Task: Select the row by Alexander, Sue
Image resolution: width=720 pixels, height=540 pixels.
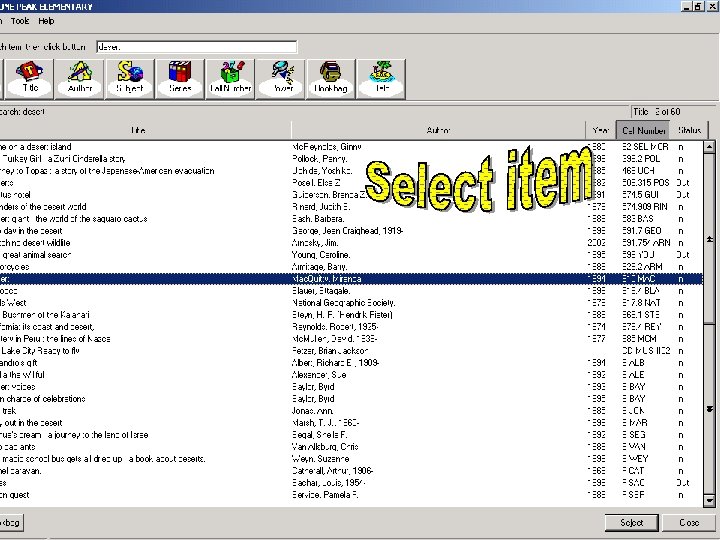Action: tap(351, 375)
